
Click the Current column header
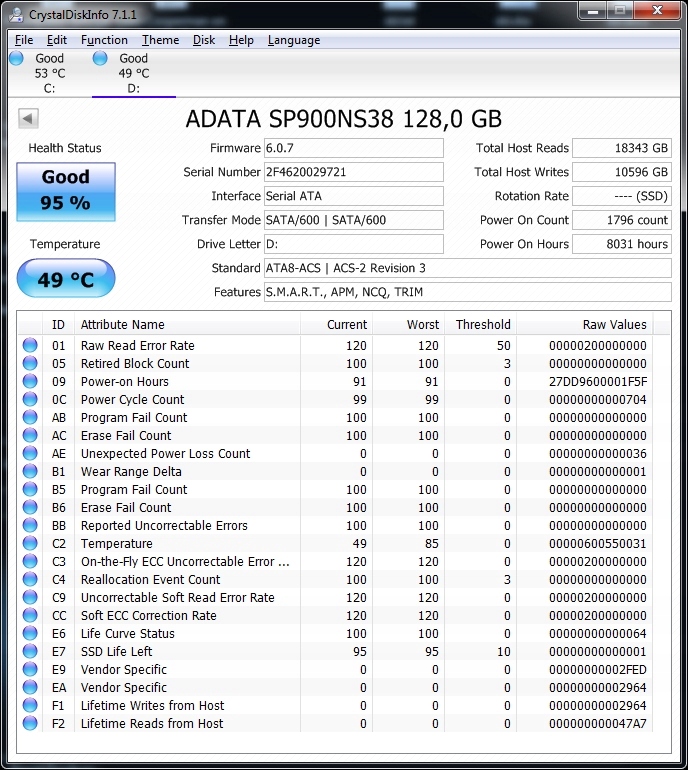click(x=336, y=325)
